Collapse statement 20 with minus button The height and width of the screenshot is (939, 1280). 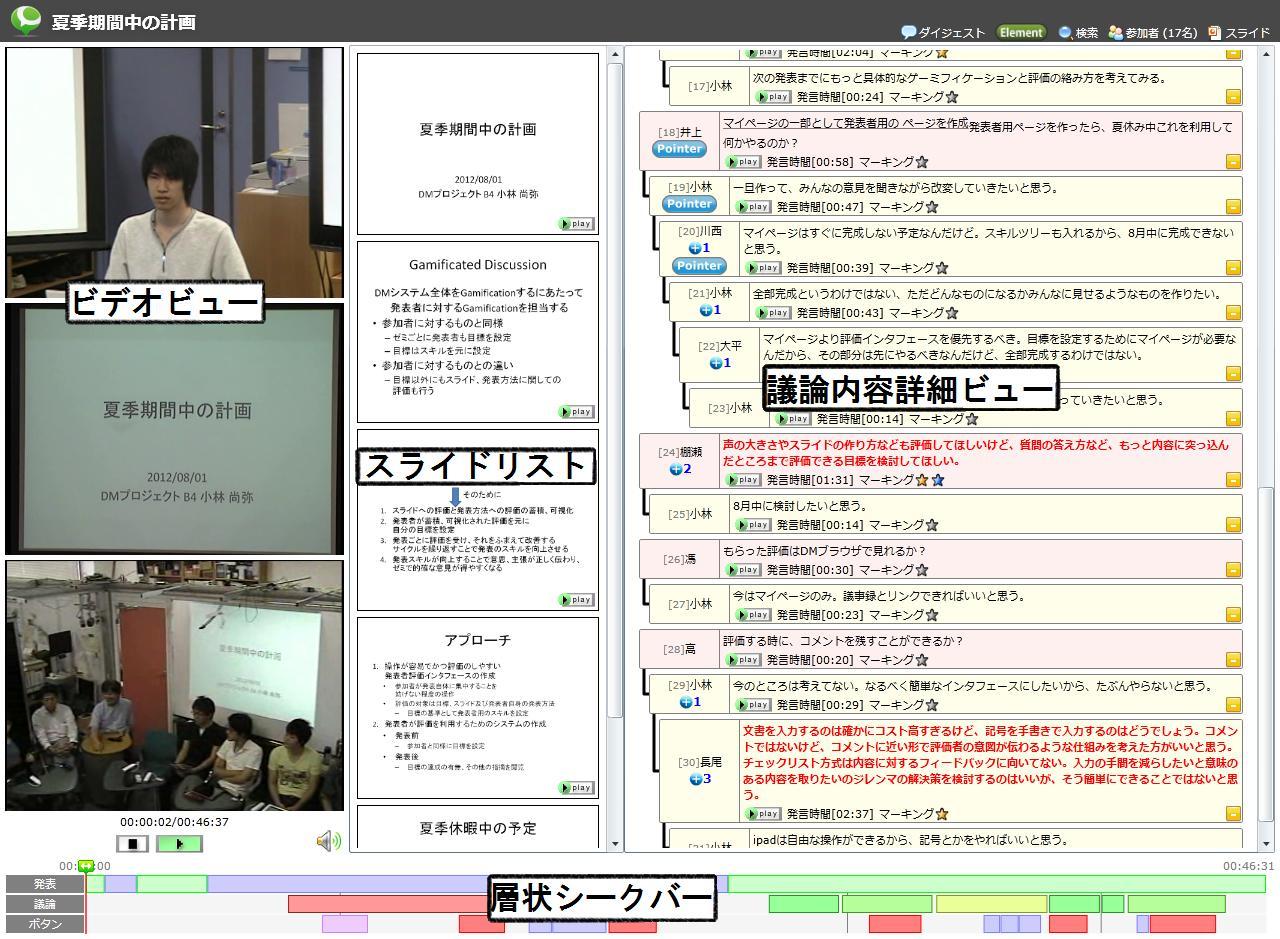1233,268
